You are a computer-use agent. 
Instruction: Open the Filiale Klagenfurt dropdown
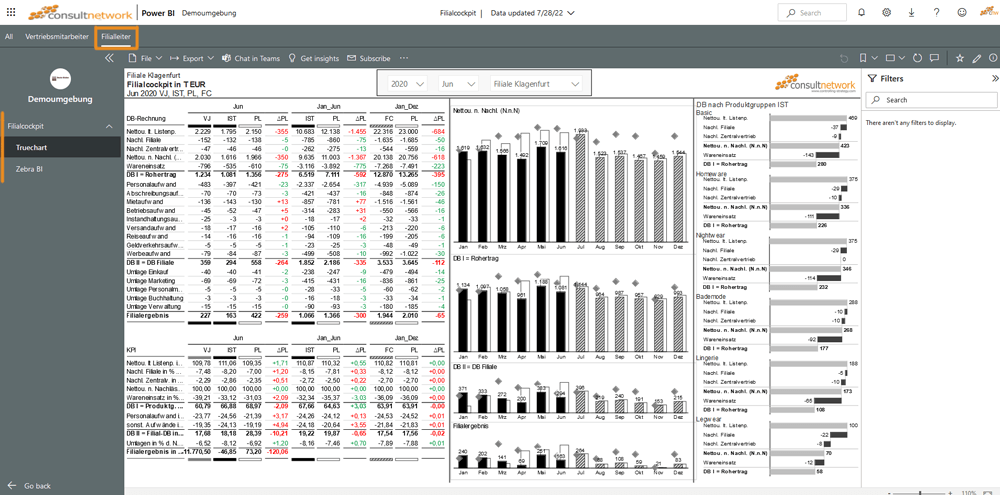pos(536,84)
